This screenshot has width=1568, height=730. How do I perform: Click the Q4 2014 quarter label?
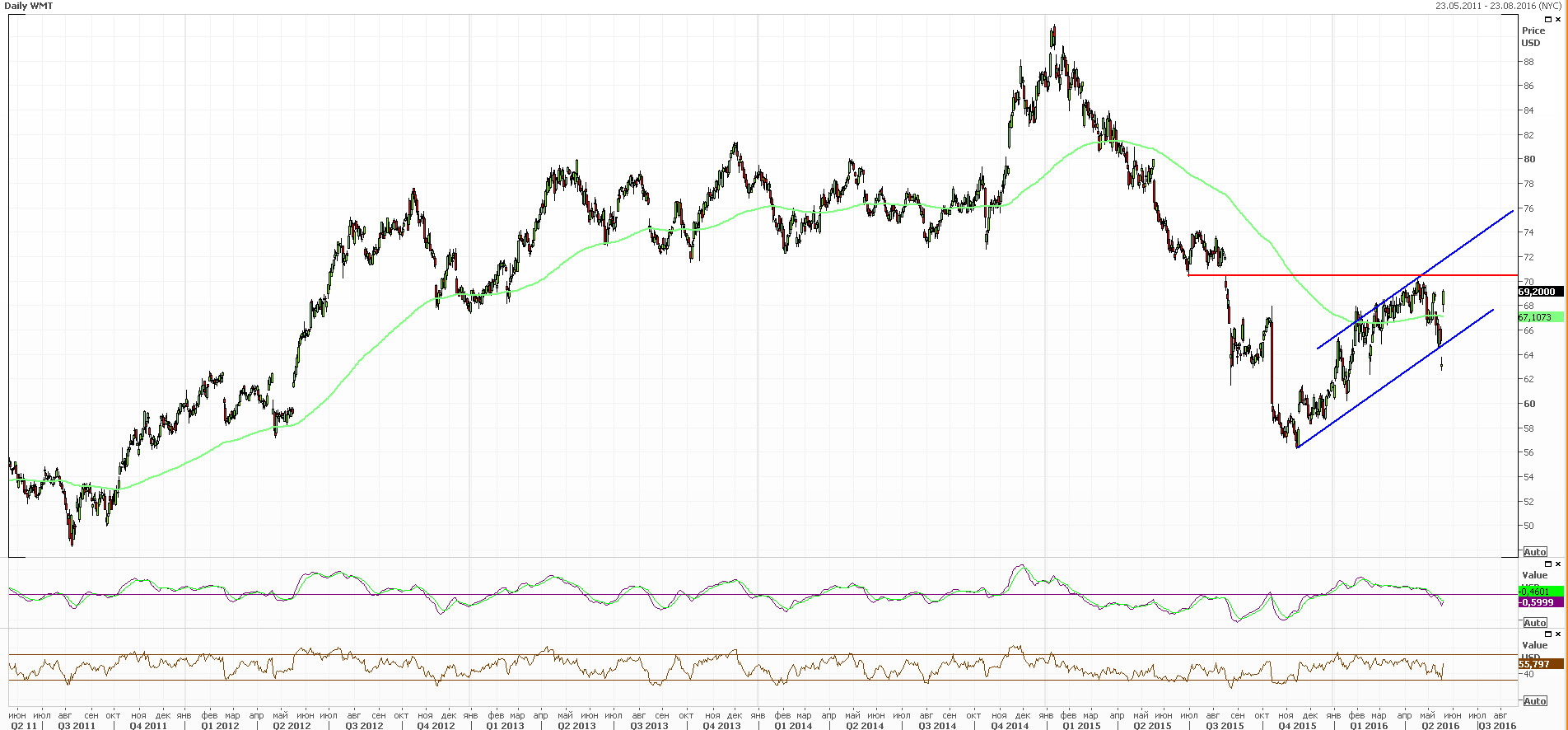point(1010,726)
